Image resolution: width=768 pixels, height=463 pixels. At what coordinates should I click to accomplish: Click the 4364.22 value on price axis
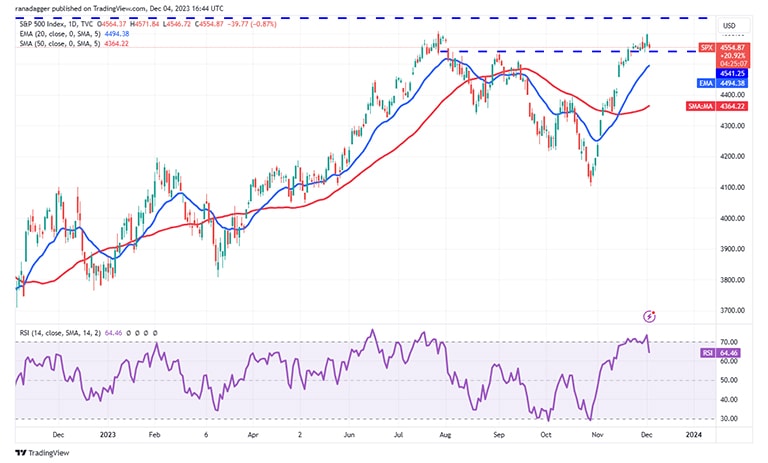coord(732,106)
